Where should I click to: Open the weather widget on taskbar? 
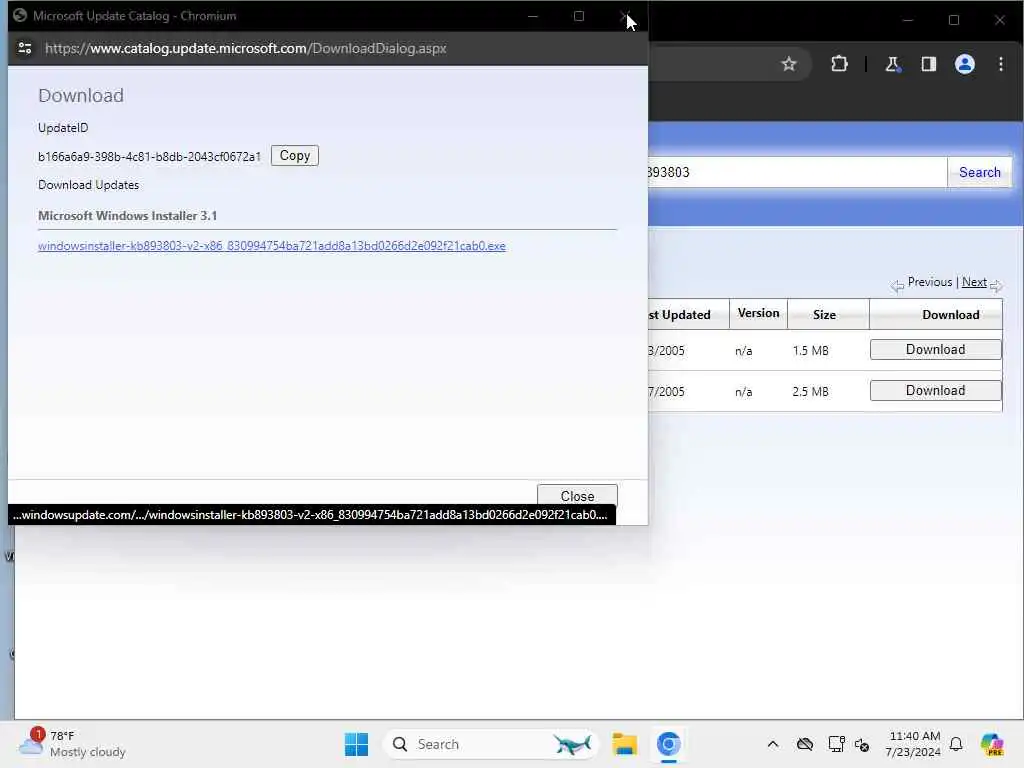pyautogui.click(x=72, y=744)
